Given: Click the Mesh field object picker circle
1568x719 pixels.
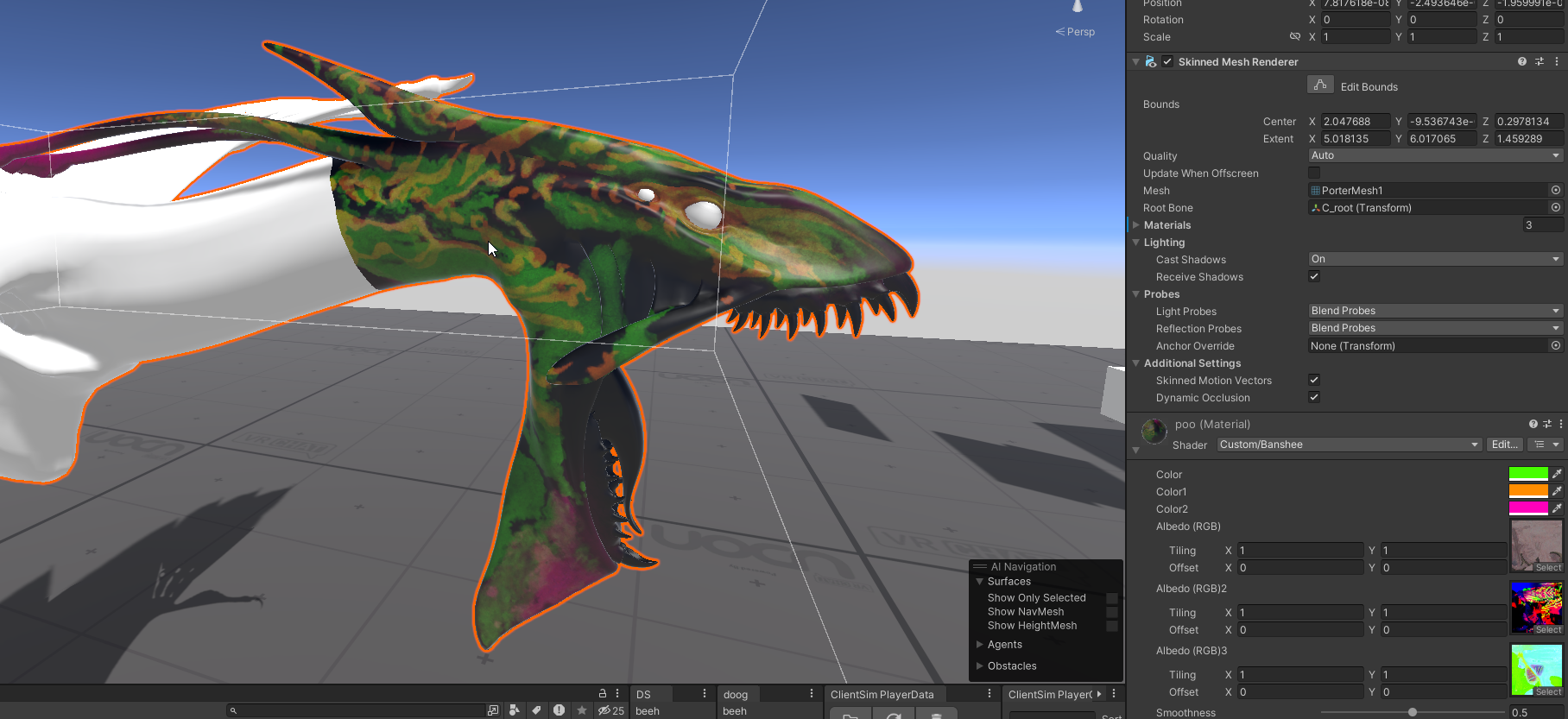Looking at the screenshot, I should (1556, 191).
